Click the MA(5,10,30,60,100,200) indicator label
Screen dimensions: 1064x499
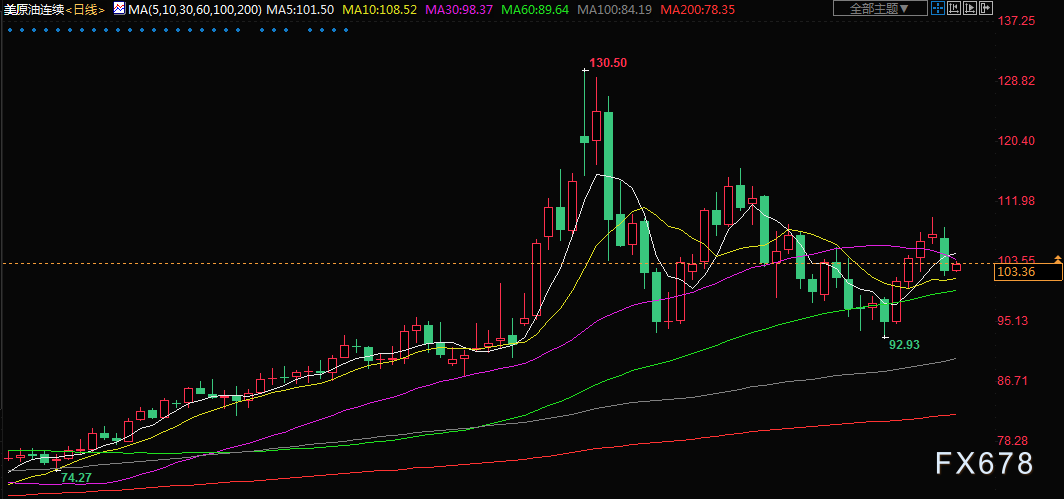[195, 10]
